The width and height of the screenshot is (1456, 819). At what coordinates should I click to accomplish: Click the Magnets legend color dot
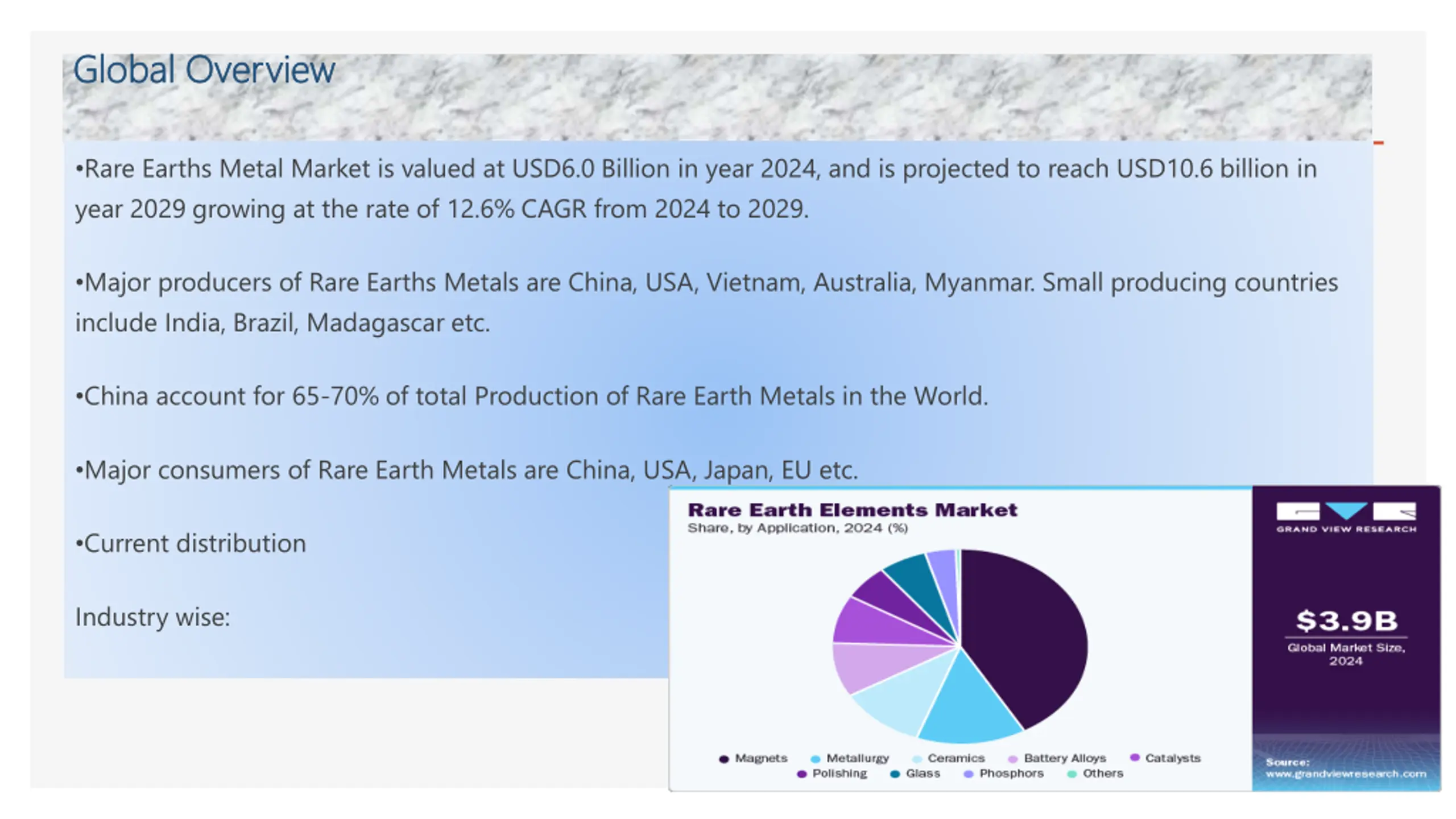coord(723,759)
